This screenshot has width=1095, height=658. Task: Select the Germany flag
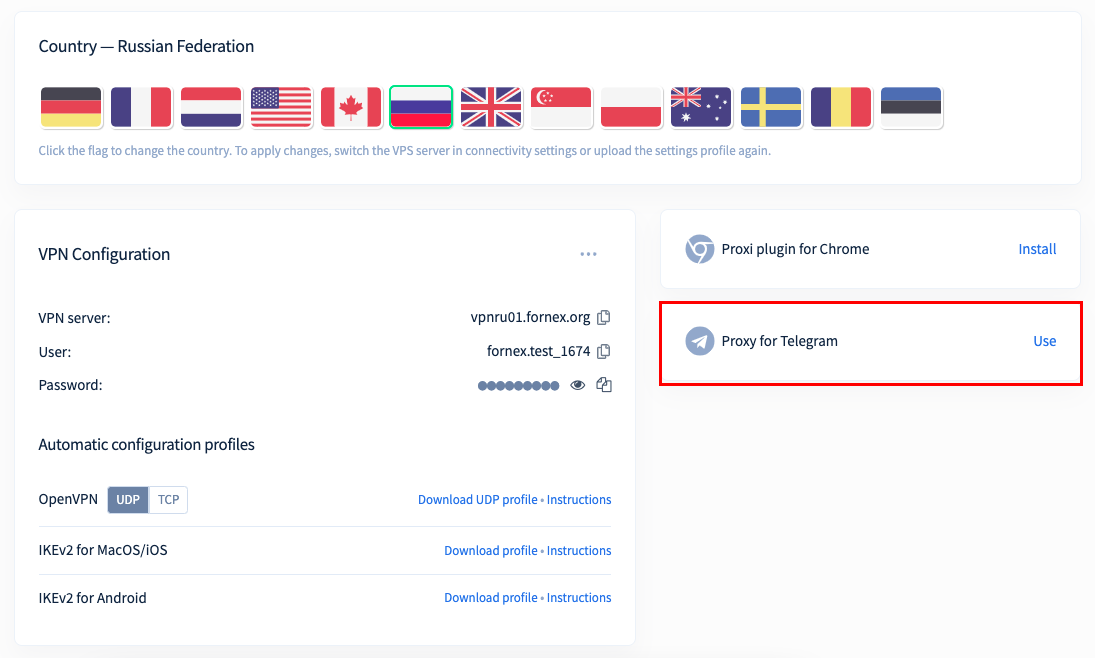(x=71, y=107)
